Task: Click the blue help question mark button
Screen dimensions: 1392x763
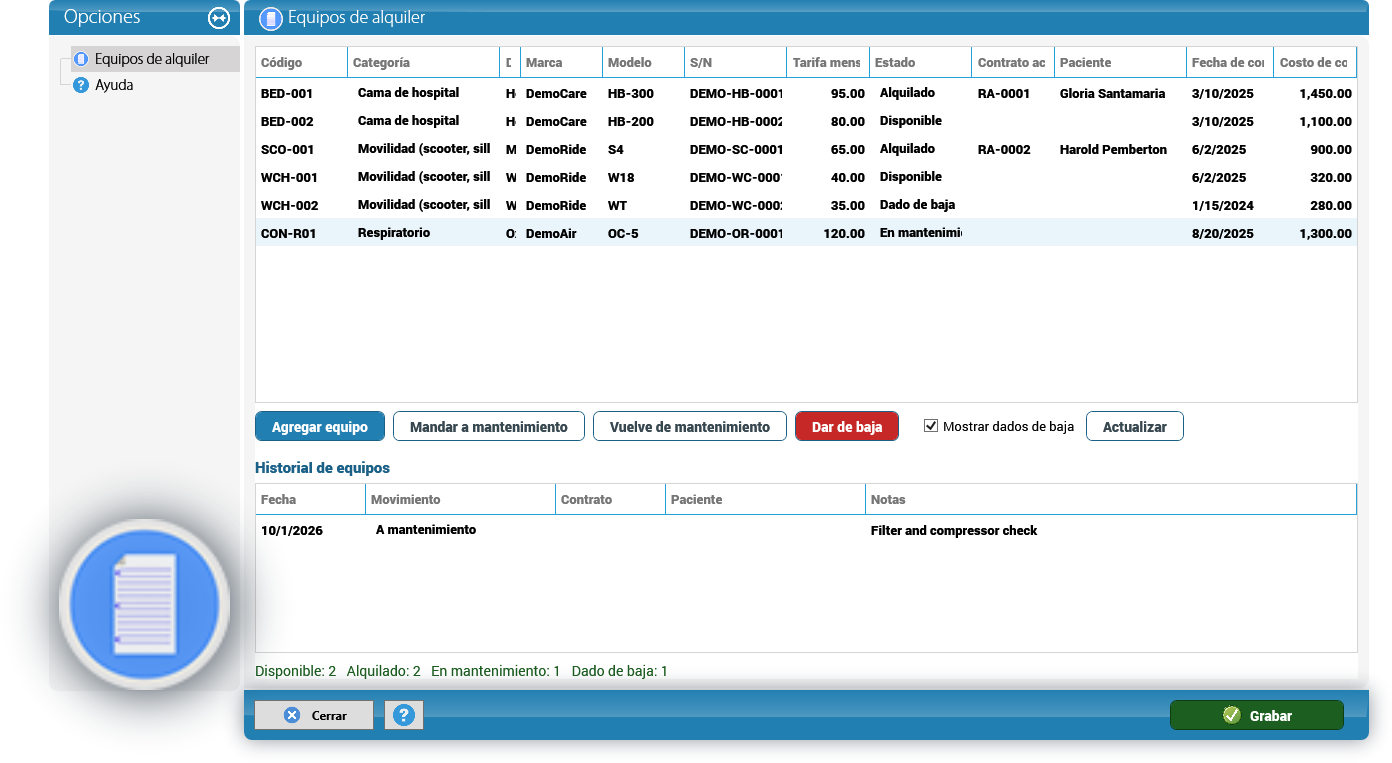Action: (x=404, y=715)
